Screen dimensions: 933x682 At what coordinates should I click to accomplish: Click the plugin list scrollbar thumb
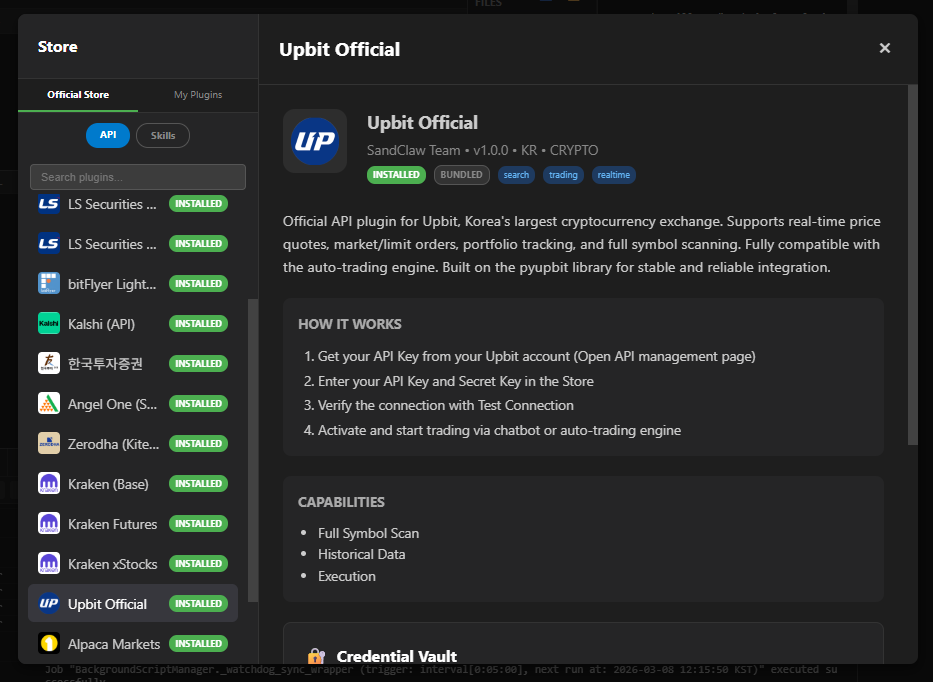[x=253, y=451]
